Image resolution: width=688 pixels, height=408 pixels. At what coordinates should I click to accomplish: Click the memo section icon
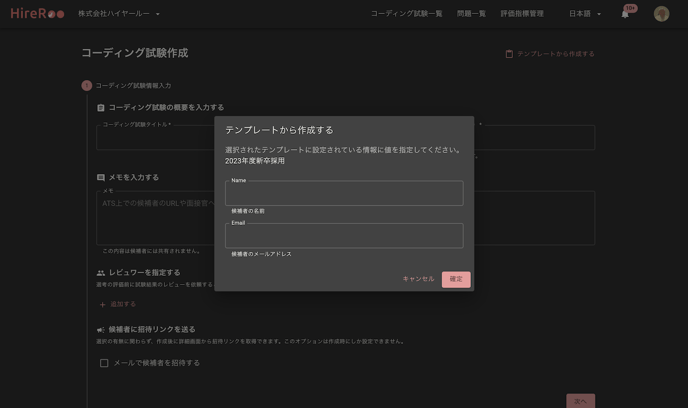click(x=101, y=178)
